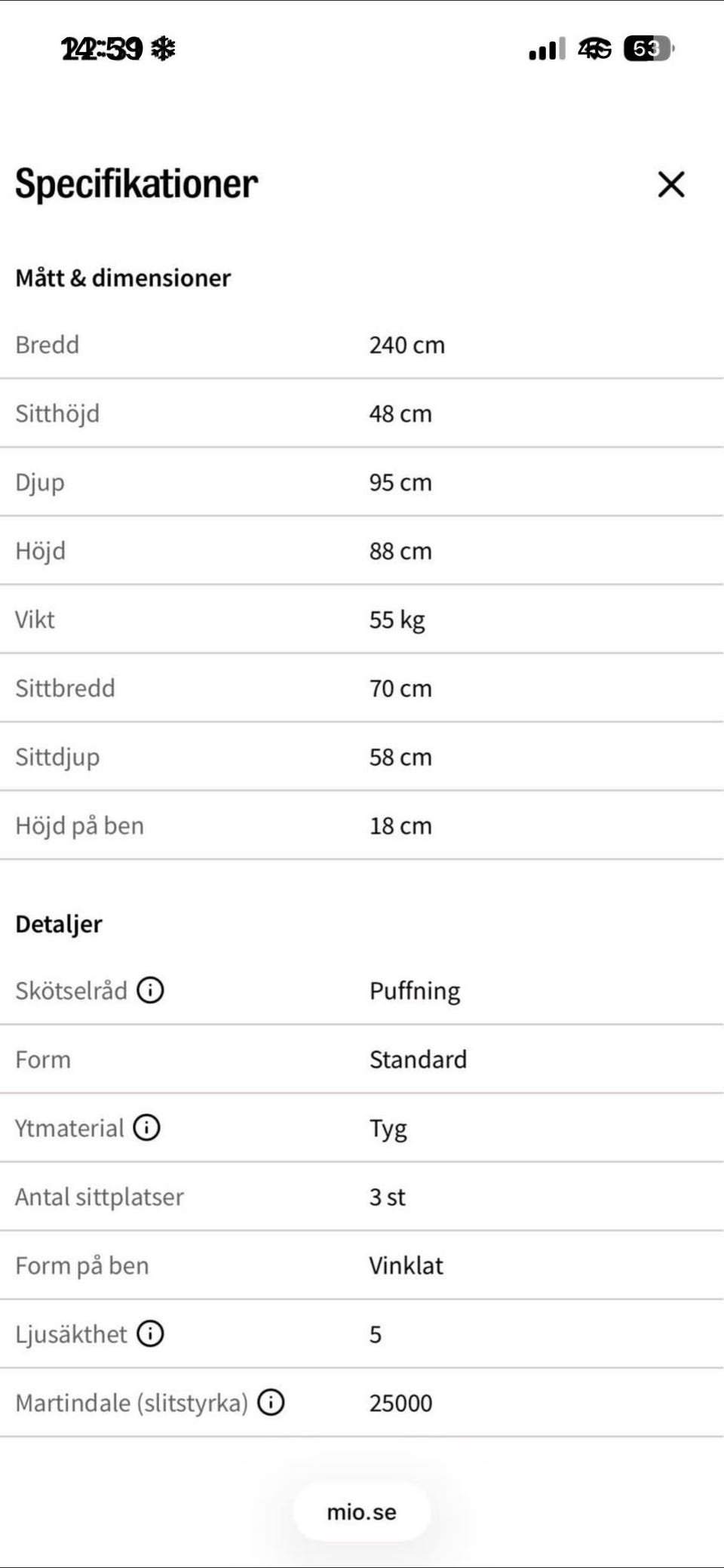Select the Vikt 55 kg row
724x1568 pixels.
362,620
